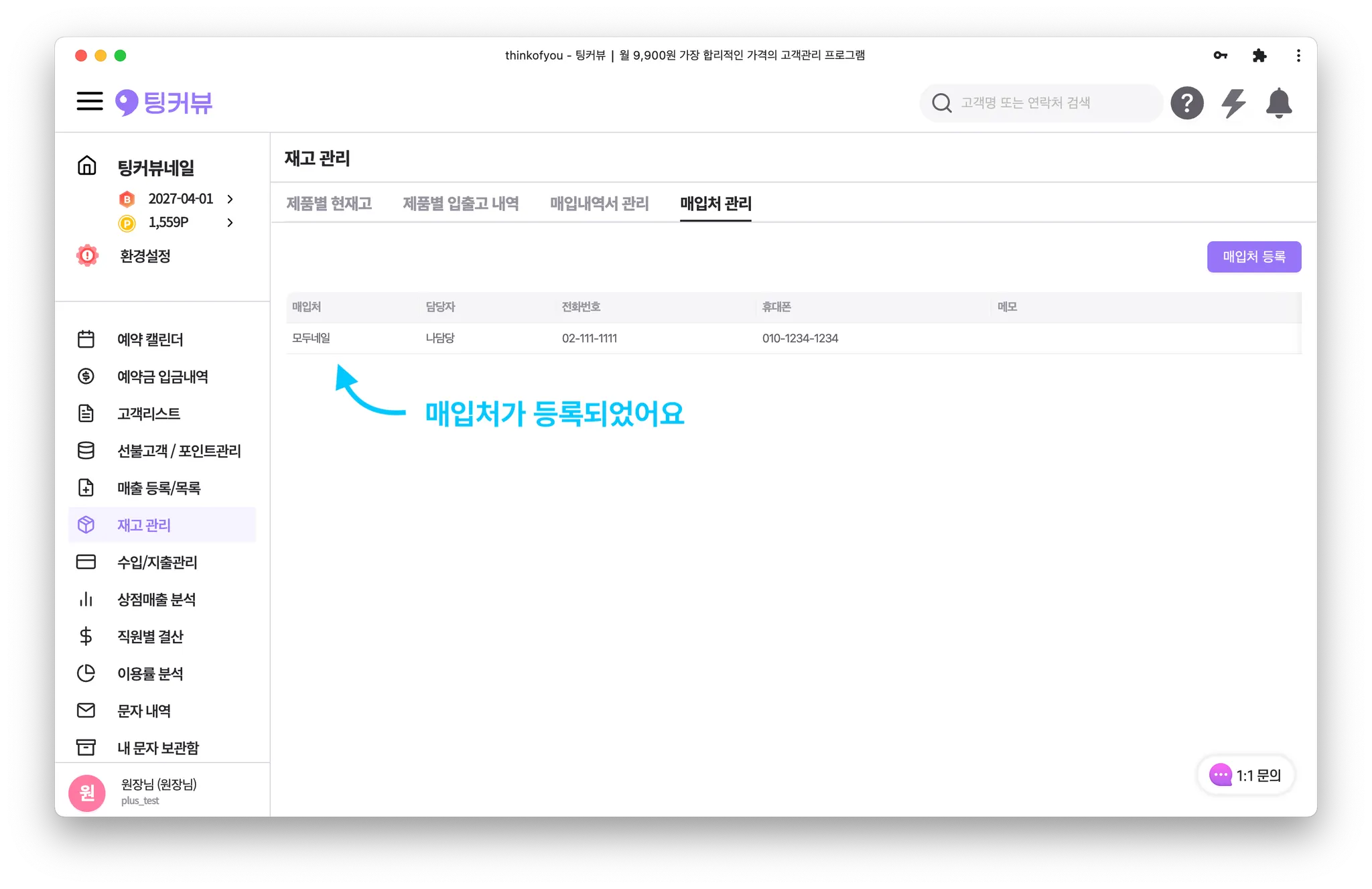Open the hamburger menu icon

(x=90, y=102)
